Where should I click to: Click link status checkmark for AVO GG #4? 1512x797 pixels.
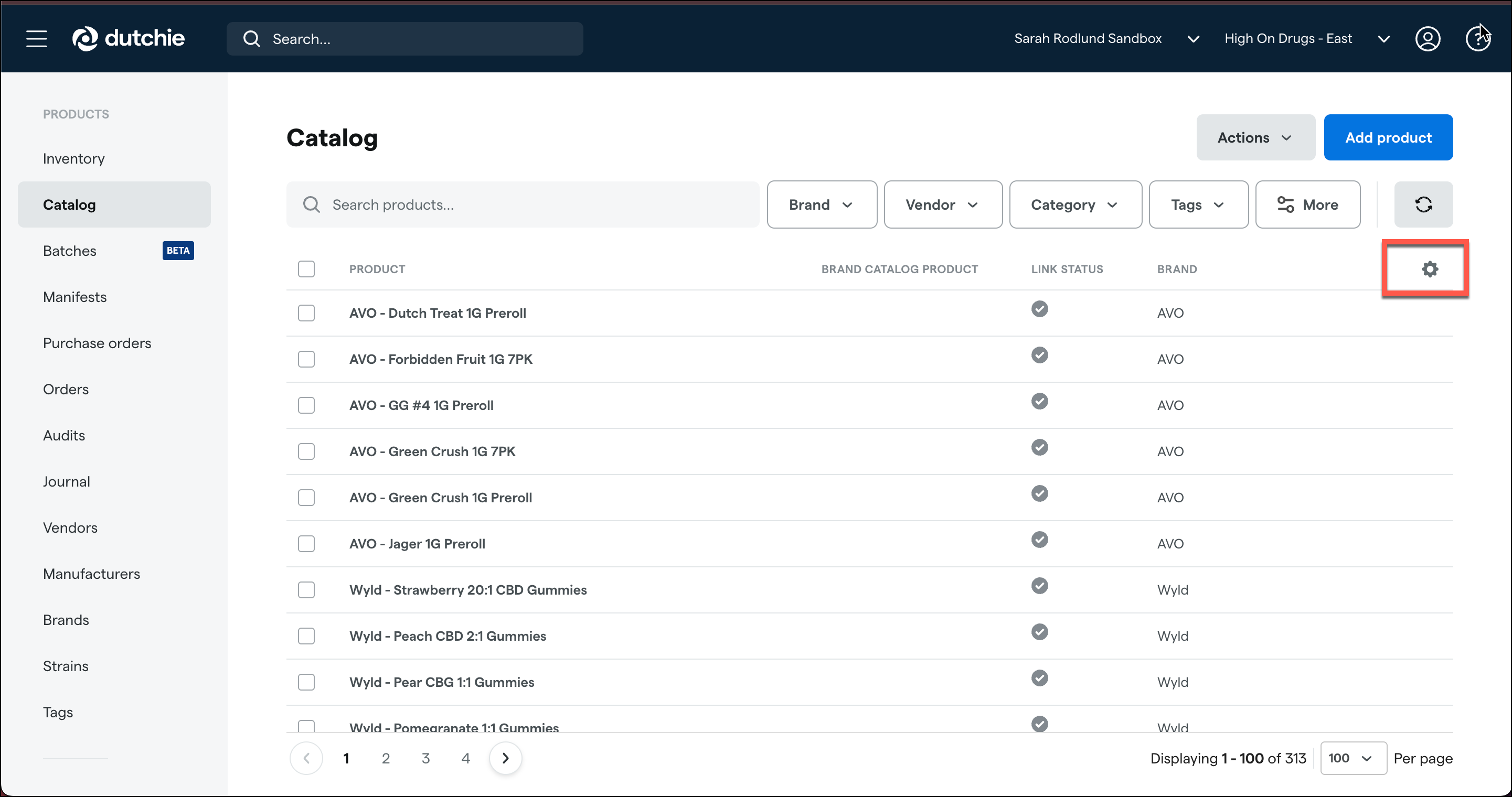point(1039,401)
